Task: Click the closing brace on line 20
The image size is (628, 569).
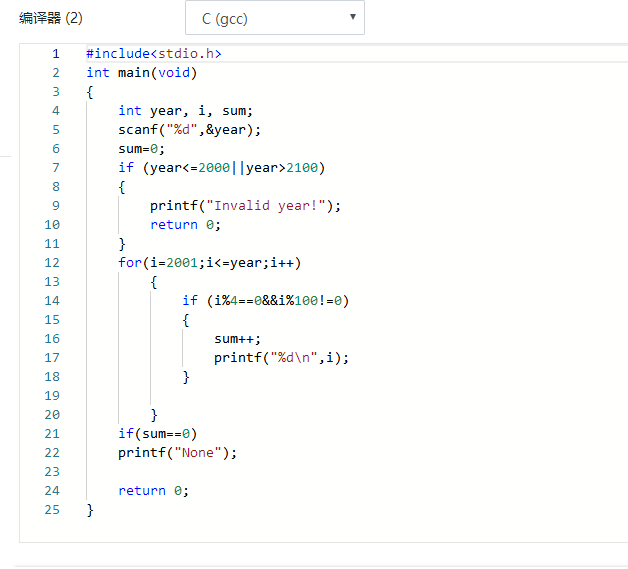Action: (154, 415)
